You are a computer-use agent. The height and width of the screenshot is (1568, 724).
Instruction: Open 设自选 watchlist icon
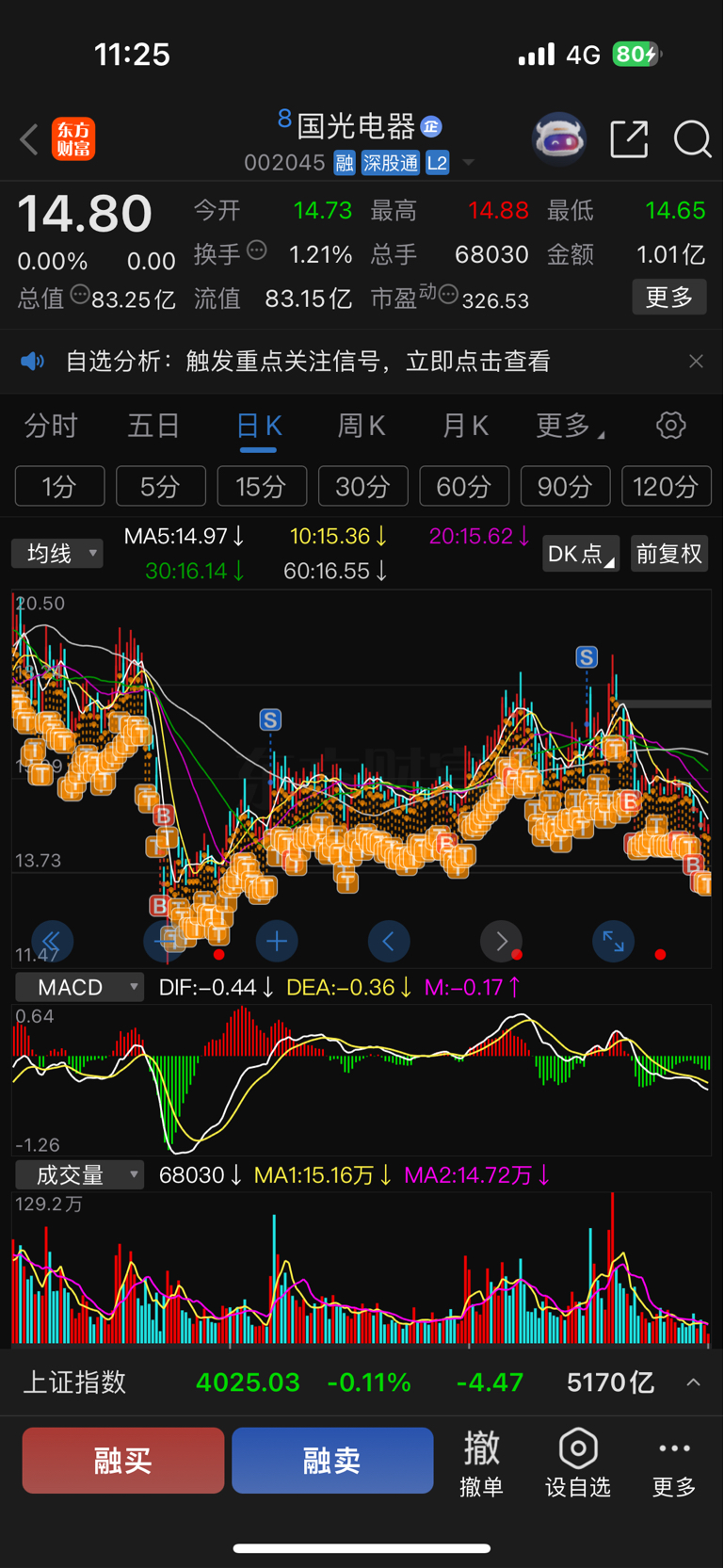tap(578, 1462)
